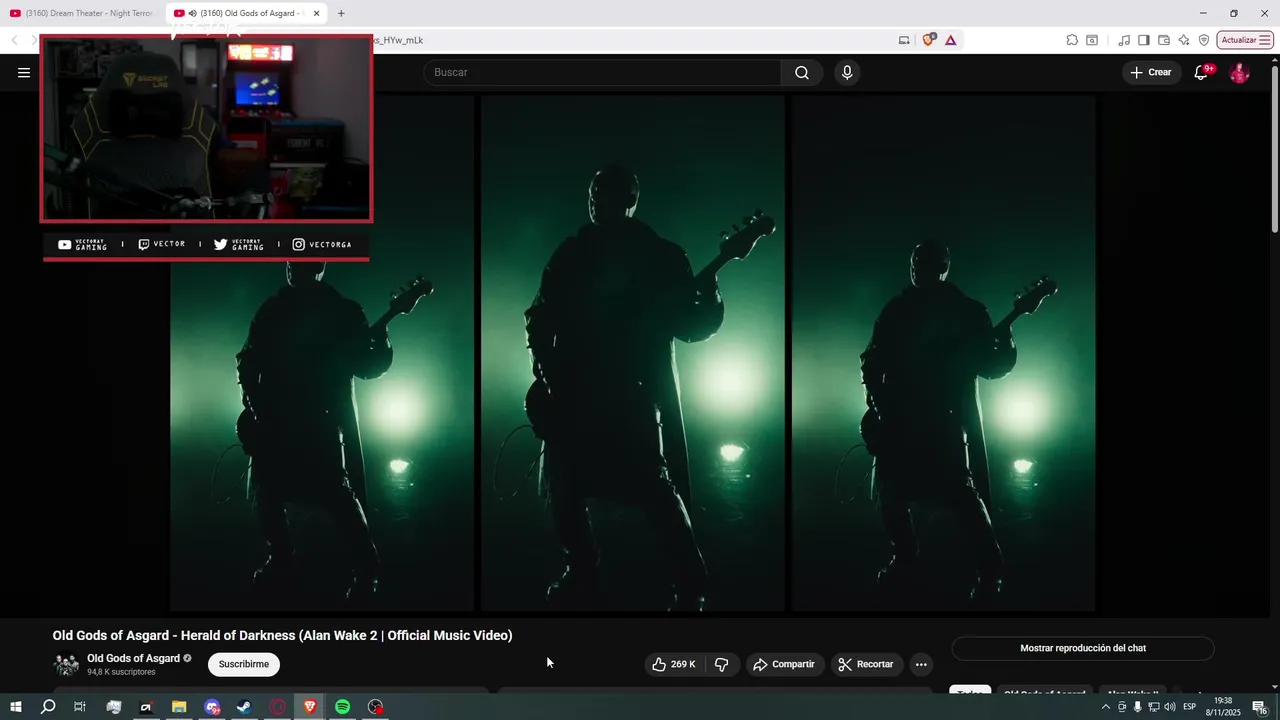Open Brave VPN shield icon
Screen dimensions: 1280x720
[x=1204, y=40]
